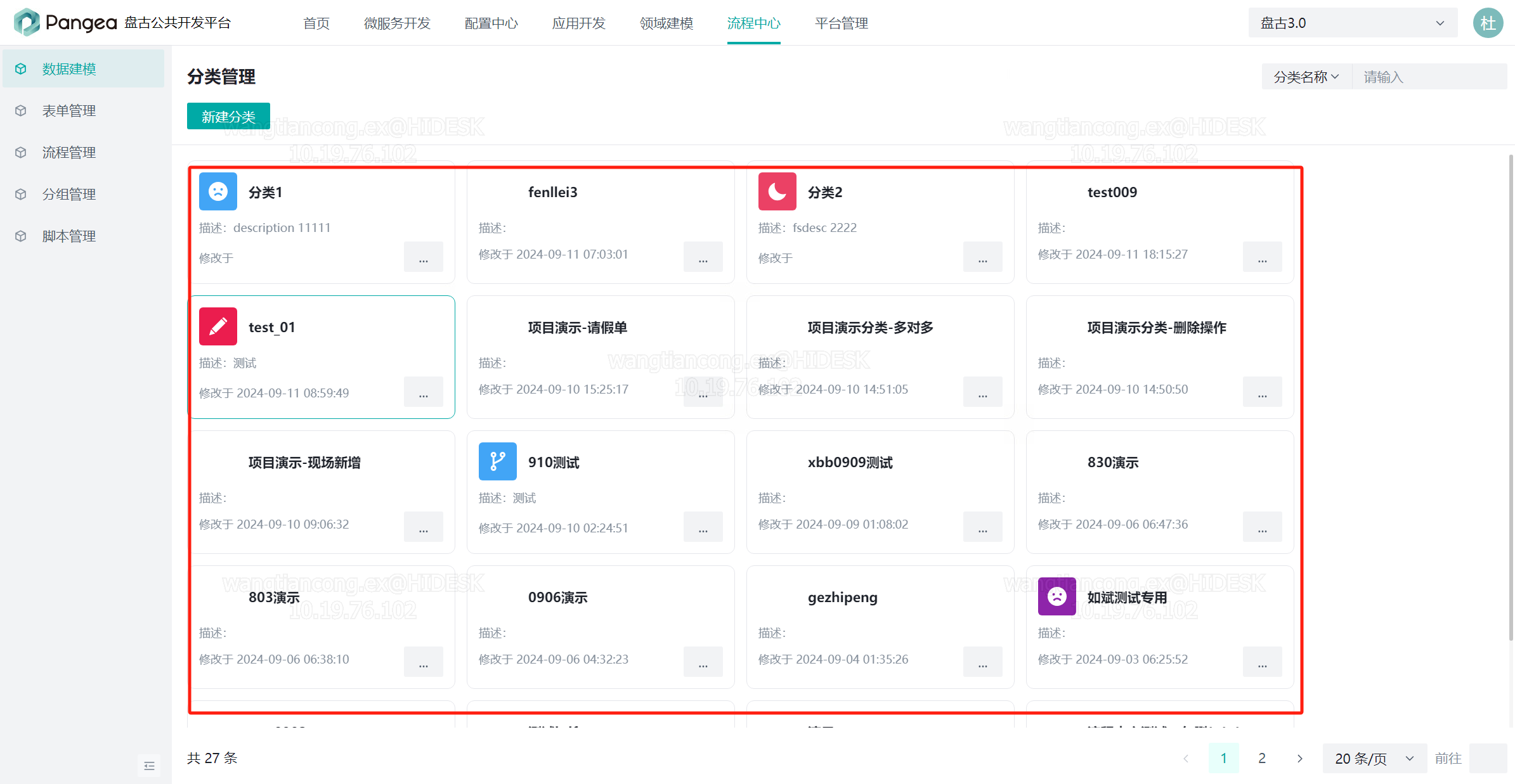Go to the 领域建模 tab
This screenshot has height=784, width=1515.
[666, 23]
